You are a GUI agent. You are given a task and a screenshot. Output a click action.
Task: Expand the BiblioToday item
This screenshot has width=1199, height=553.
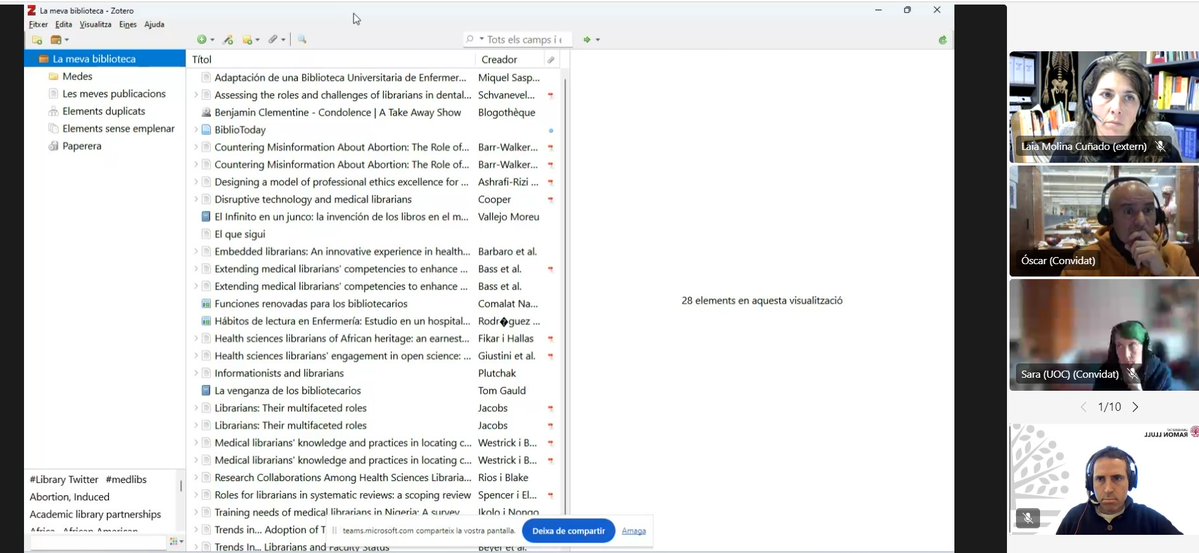click(195, 130)
